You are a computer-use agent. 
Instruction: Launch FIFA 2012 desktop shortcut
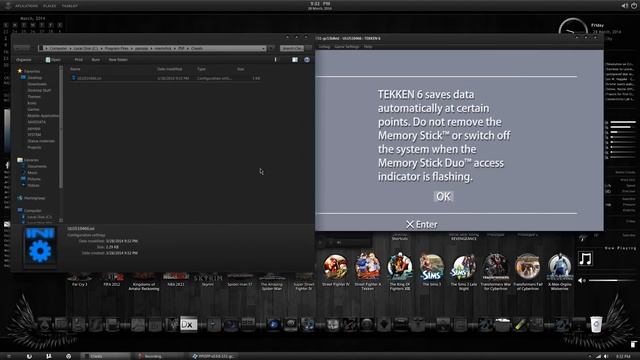112,280
